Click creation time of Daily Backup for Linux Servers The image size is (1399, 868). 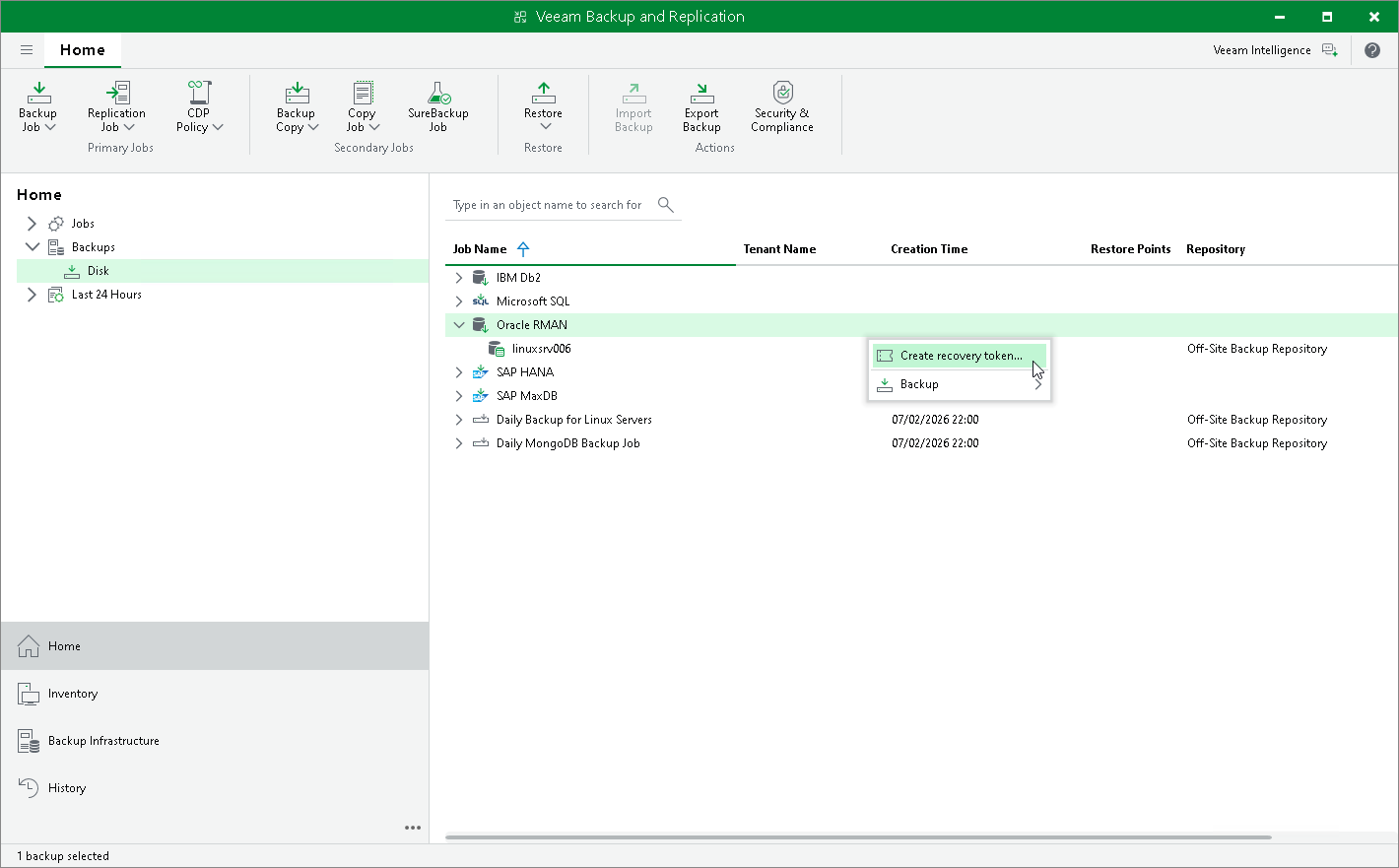[935, 420]
